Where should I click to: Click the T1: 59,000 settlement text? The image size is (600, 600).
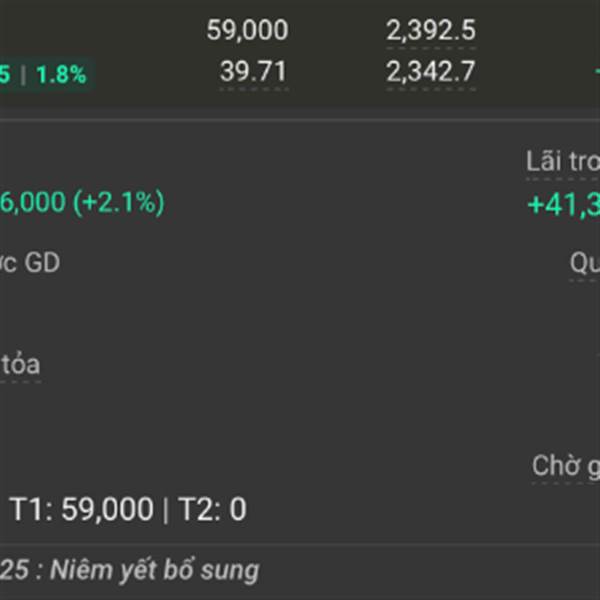(x=81, y=509)
